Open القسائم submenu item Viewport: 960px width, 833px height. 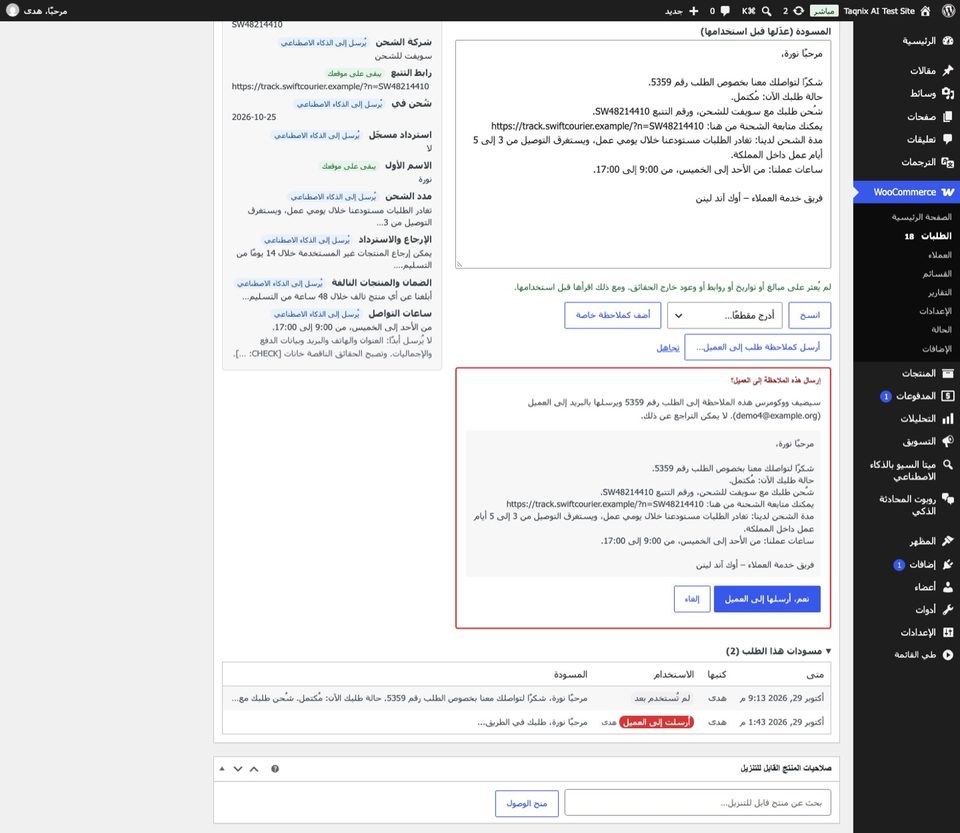click(x=937, y=274)
